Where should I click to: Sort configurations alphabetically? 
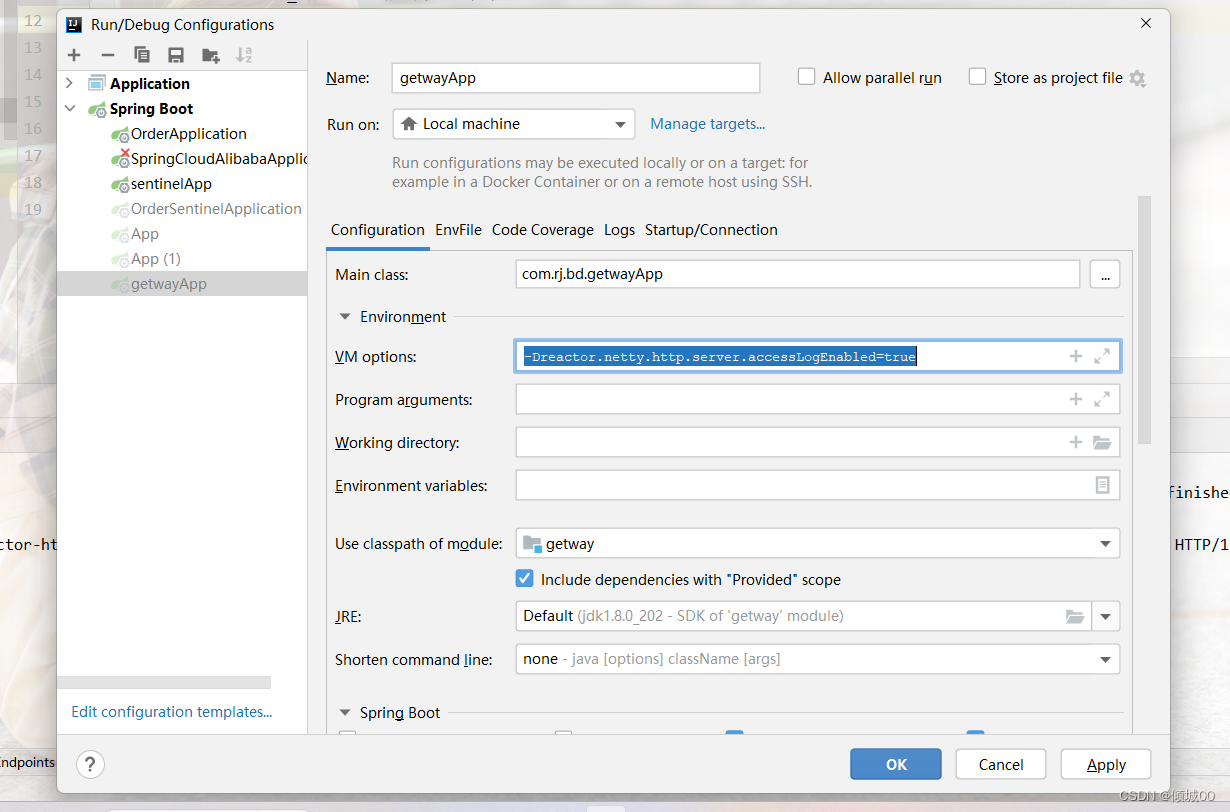[x=244, y=55]
